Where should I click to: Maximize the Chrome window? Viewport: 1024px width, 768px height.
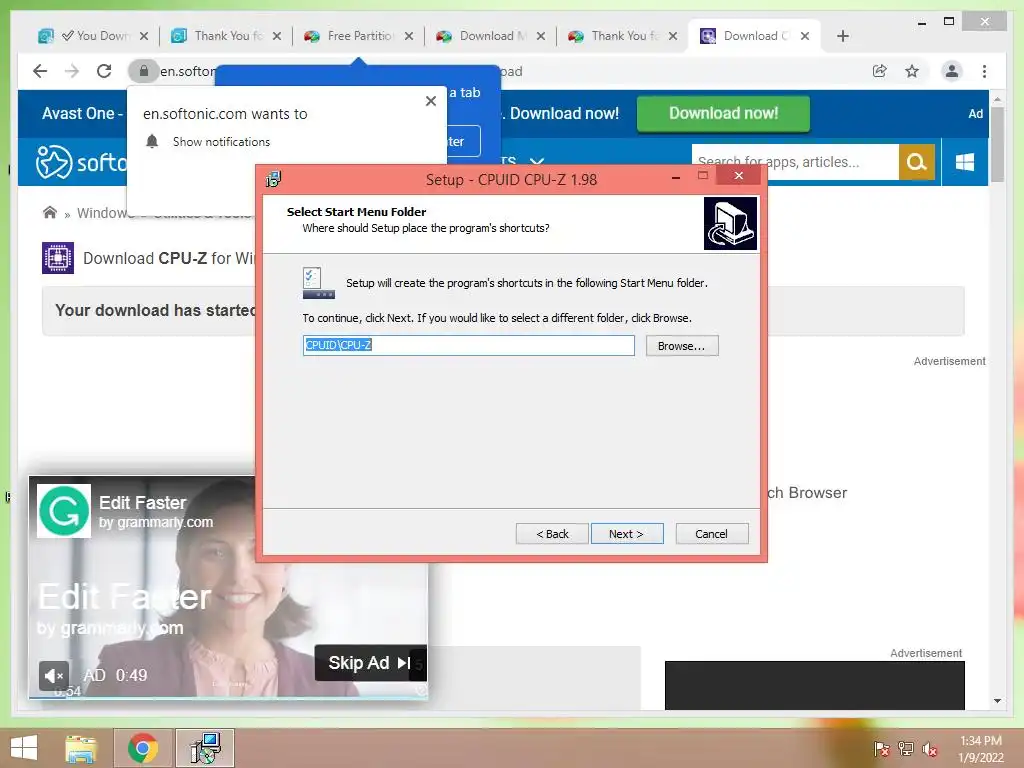949,22
